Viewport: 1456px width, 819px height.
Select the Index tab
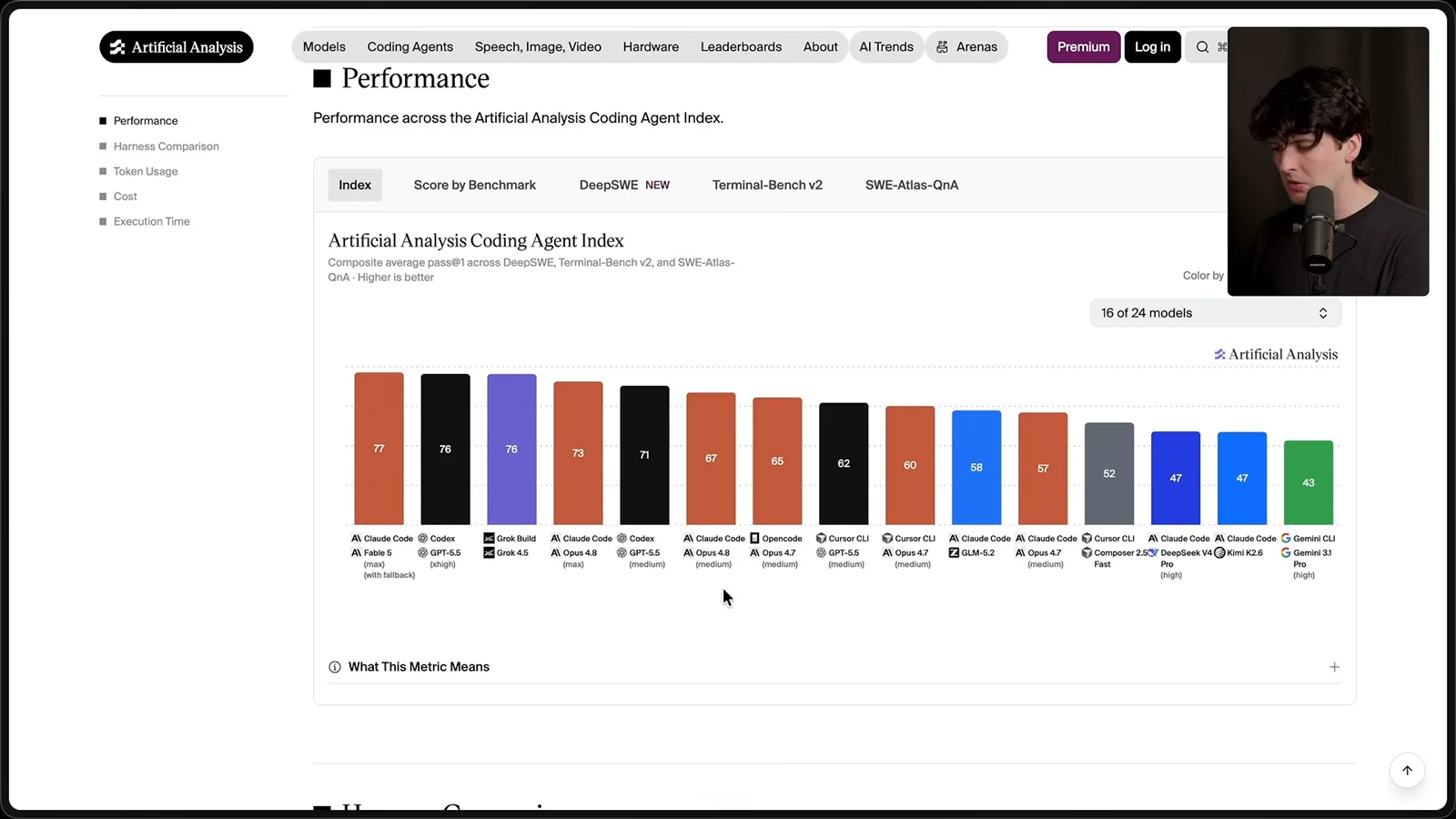coord(355,185)
